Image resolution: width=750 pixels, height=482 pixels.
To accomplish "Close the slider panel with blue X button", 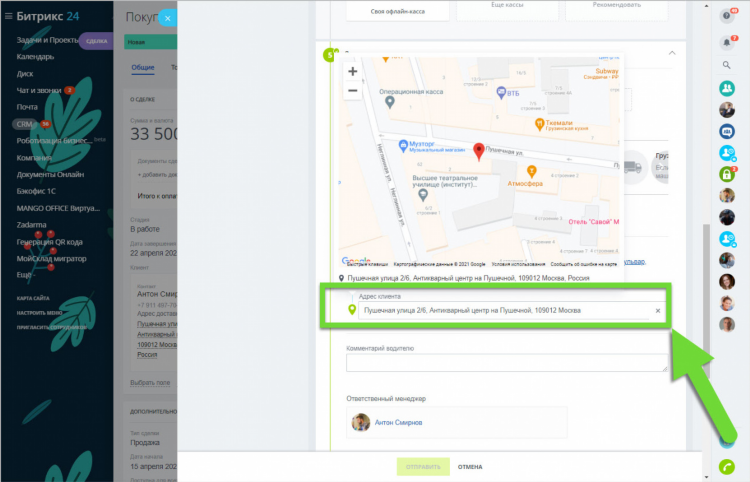I will [167, 19].
